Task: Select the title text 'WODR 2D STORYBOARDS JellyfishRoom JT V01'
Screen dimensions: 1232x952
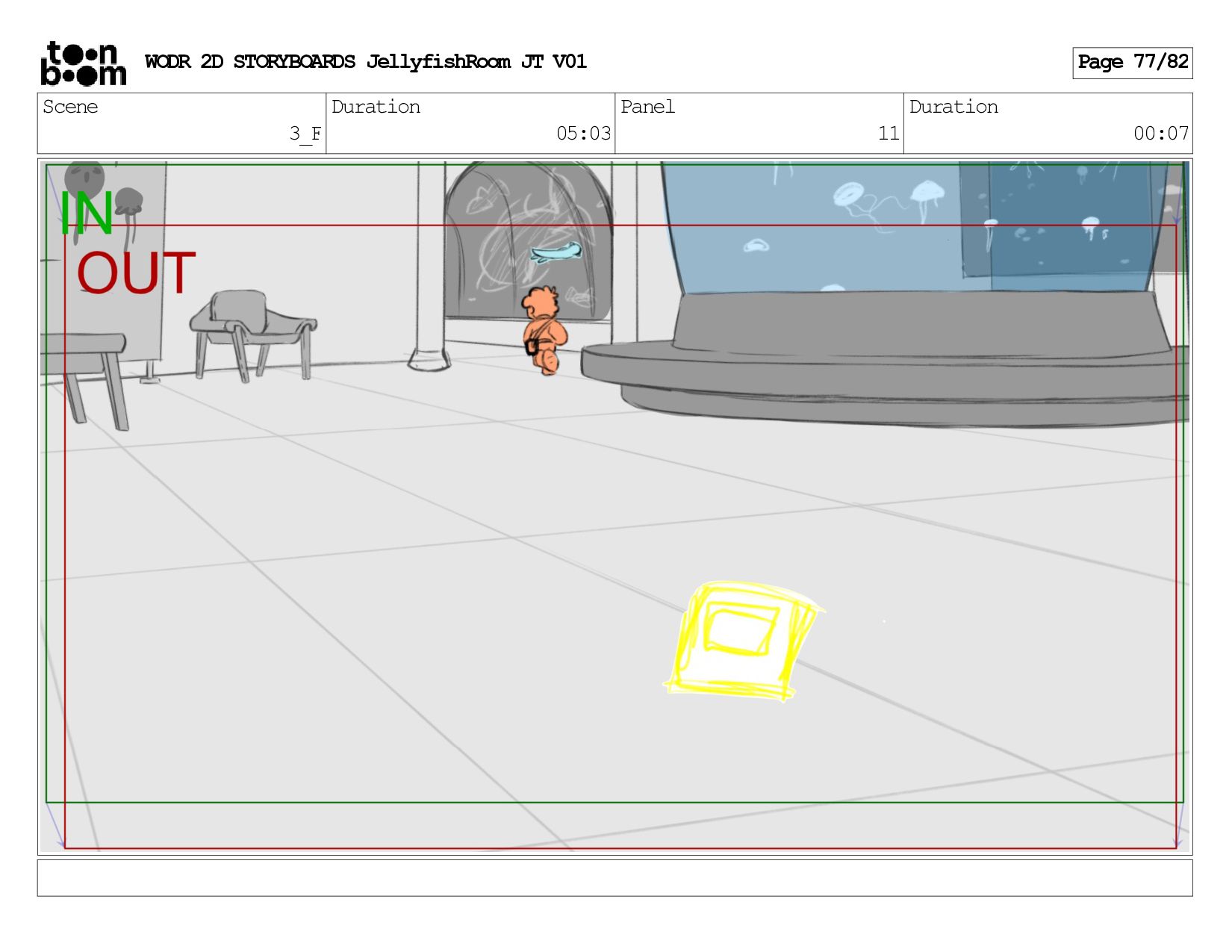Action: [x=366, y=62]
